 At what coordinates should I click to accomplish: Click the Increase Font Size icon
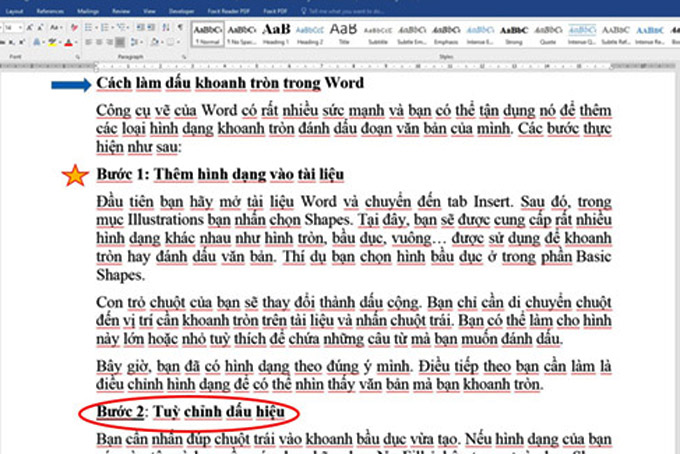pyautogui.click(x=30, y=27)
